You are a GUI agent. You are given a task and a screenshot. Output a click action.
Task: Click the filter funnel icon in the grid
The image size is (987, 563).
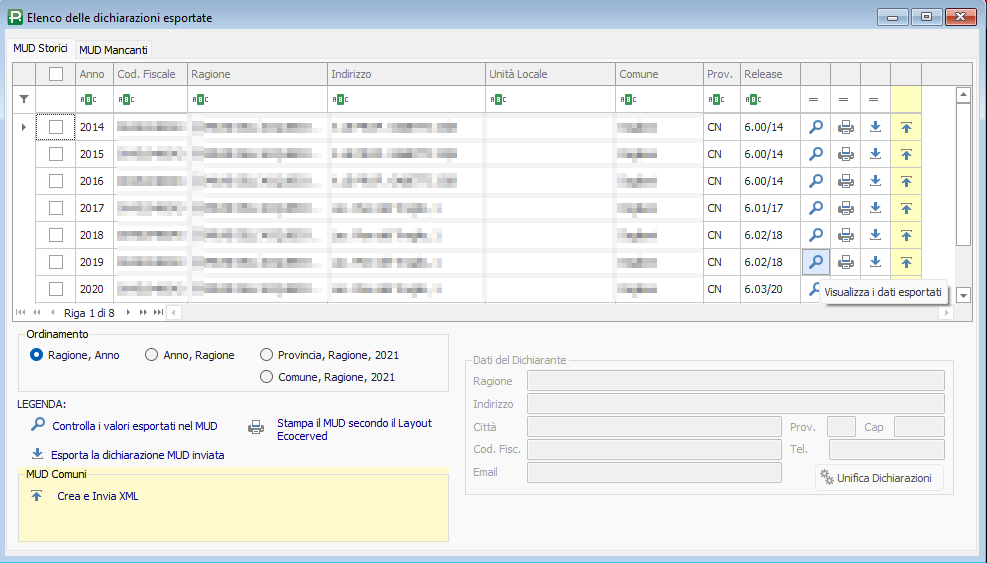[24, 99]
